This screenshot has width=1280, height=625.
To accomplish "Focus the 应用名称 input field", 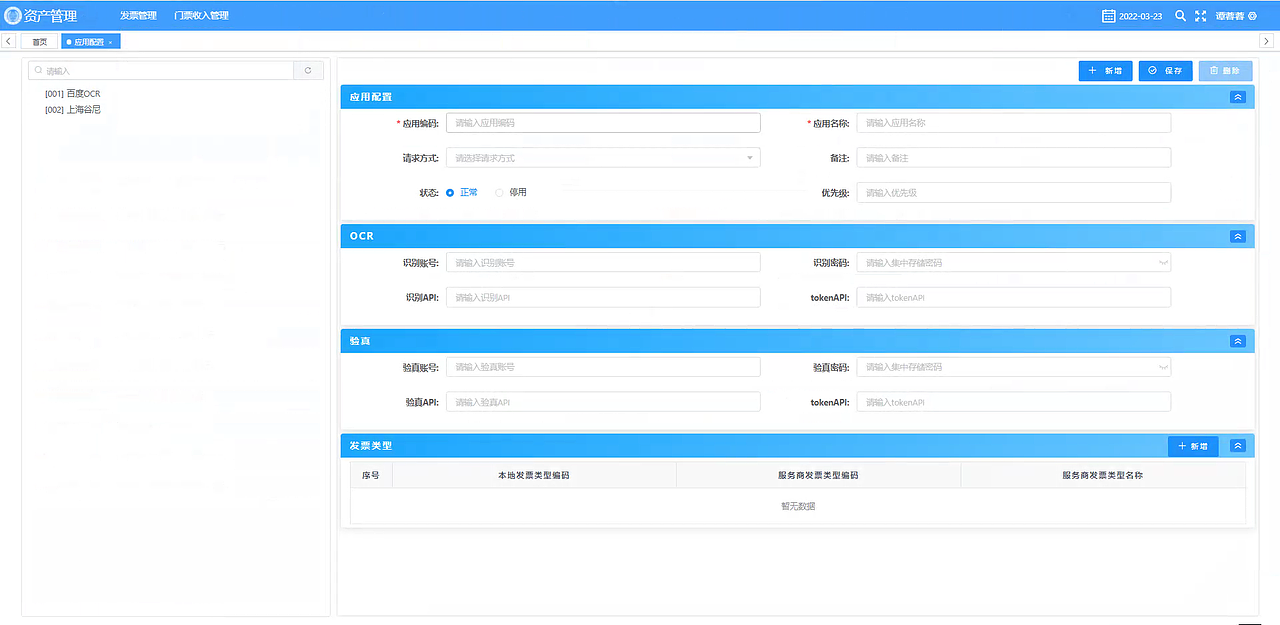I will [1014, 123].
